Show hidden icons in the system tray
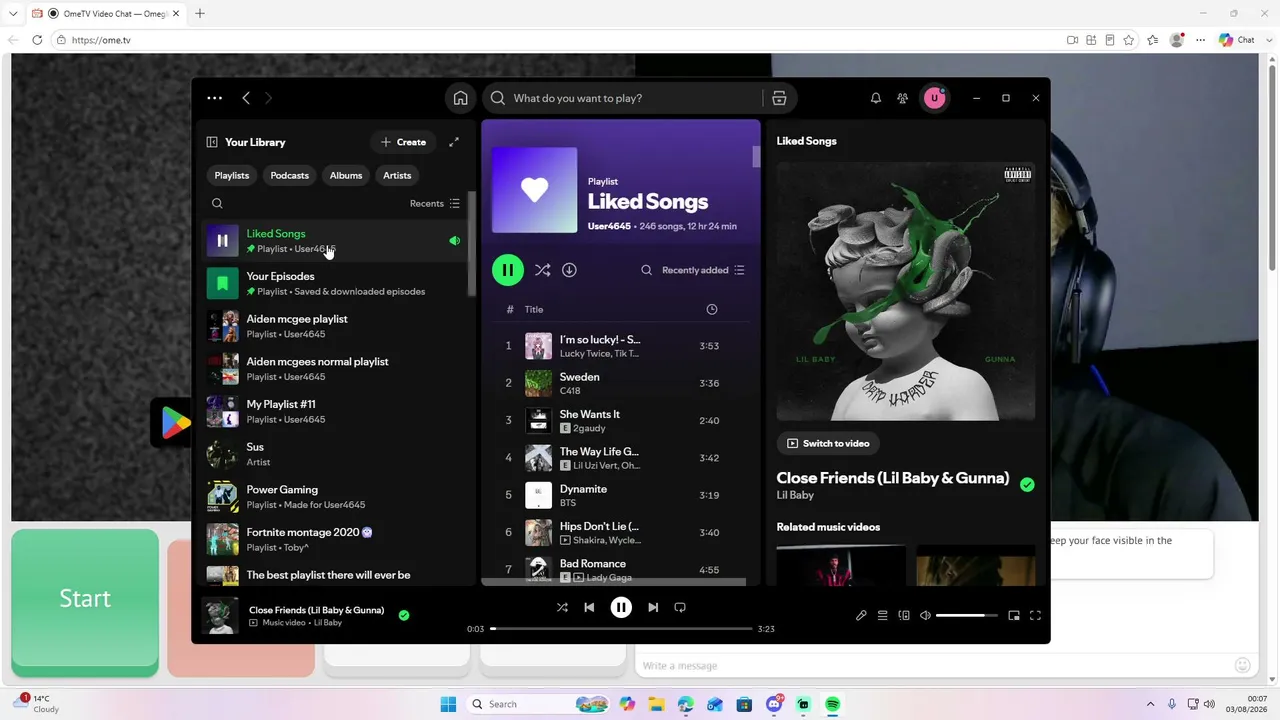 tap(1150, 704)
